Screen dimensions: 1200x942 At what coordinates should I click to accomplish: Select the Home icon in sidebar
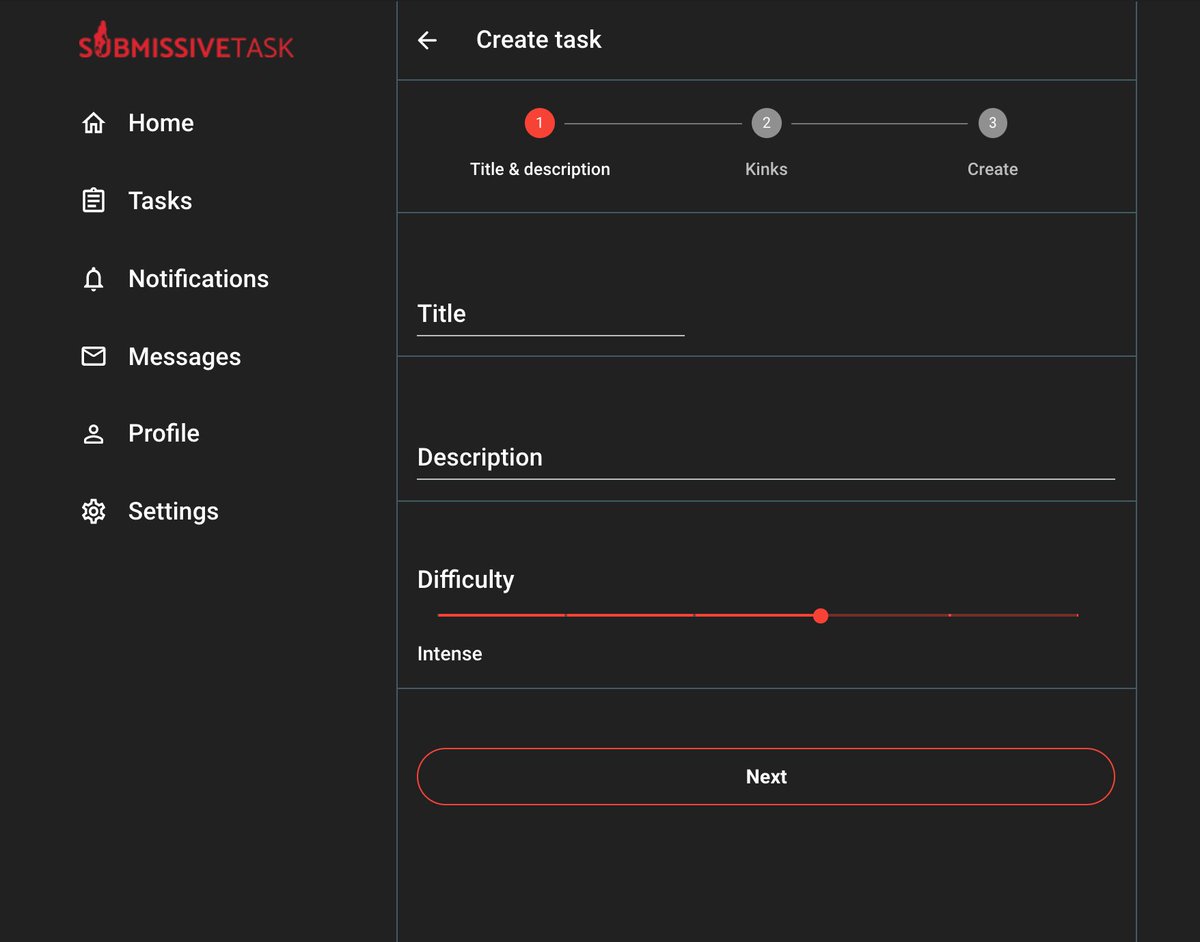(93, 122)
